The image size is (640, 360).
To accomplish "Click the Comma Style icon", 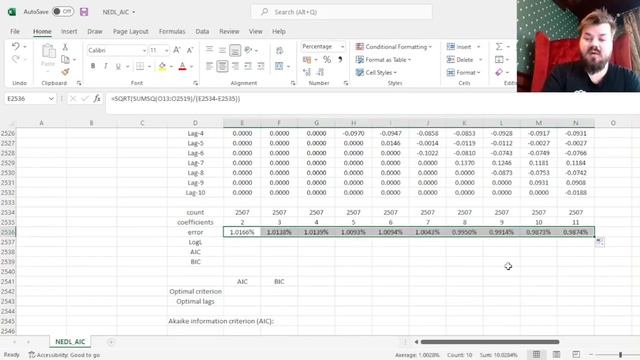I will coord(340,60).
